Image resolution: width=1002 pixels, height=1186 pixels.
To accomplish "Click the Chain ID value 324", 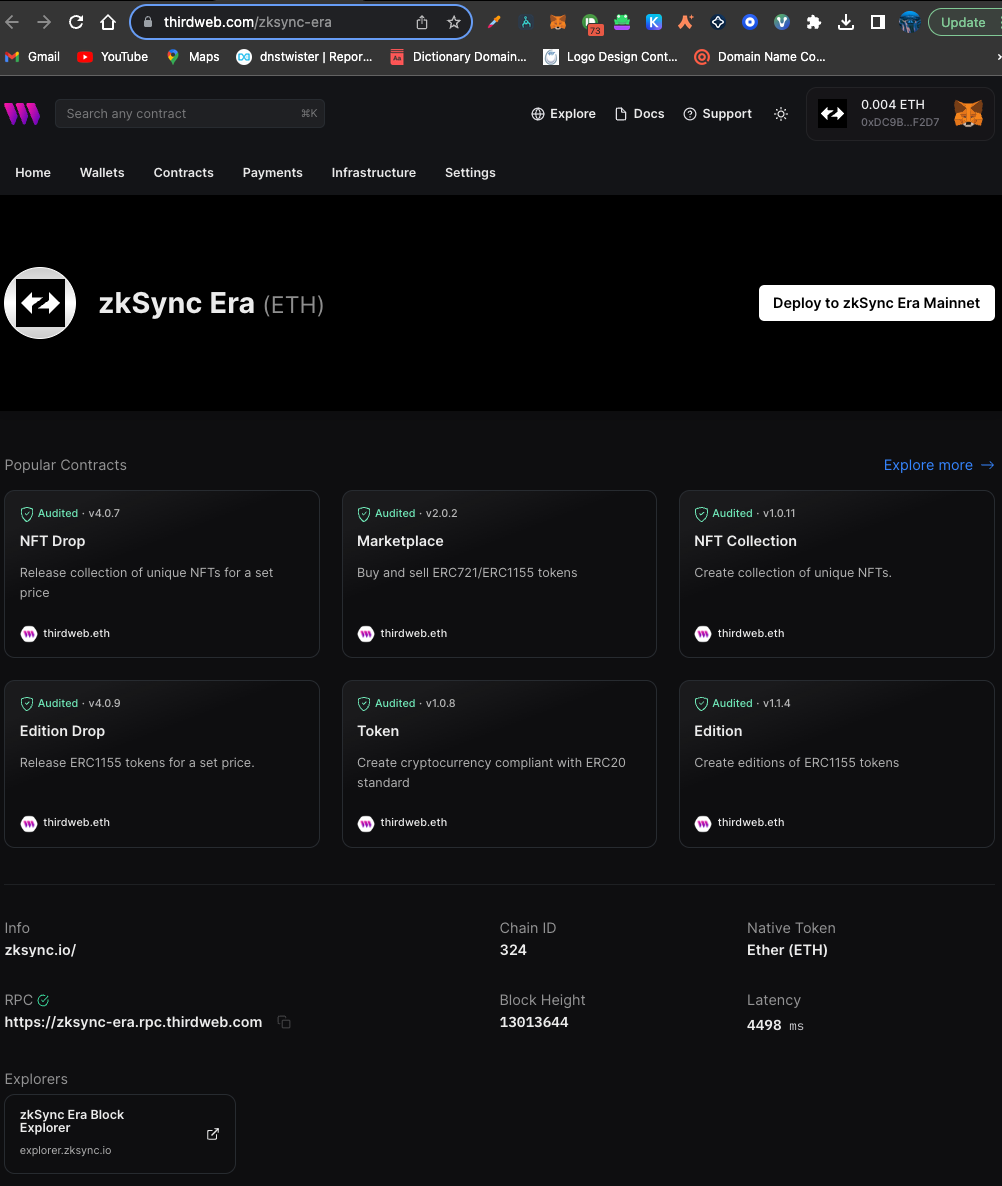I will [x=513, y=950].
